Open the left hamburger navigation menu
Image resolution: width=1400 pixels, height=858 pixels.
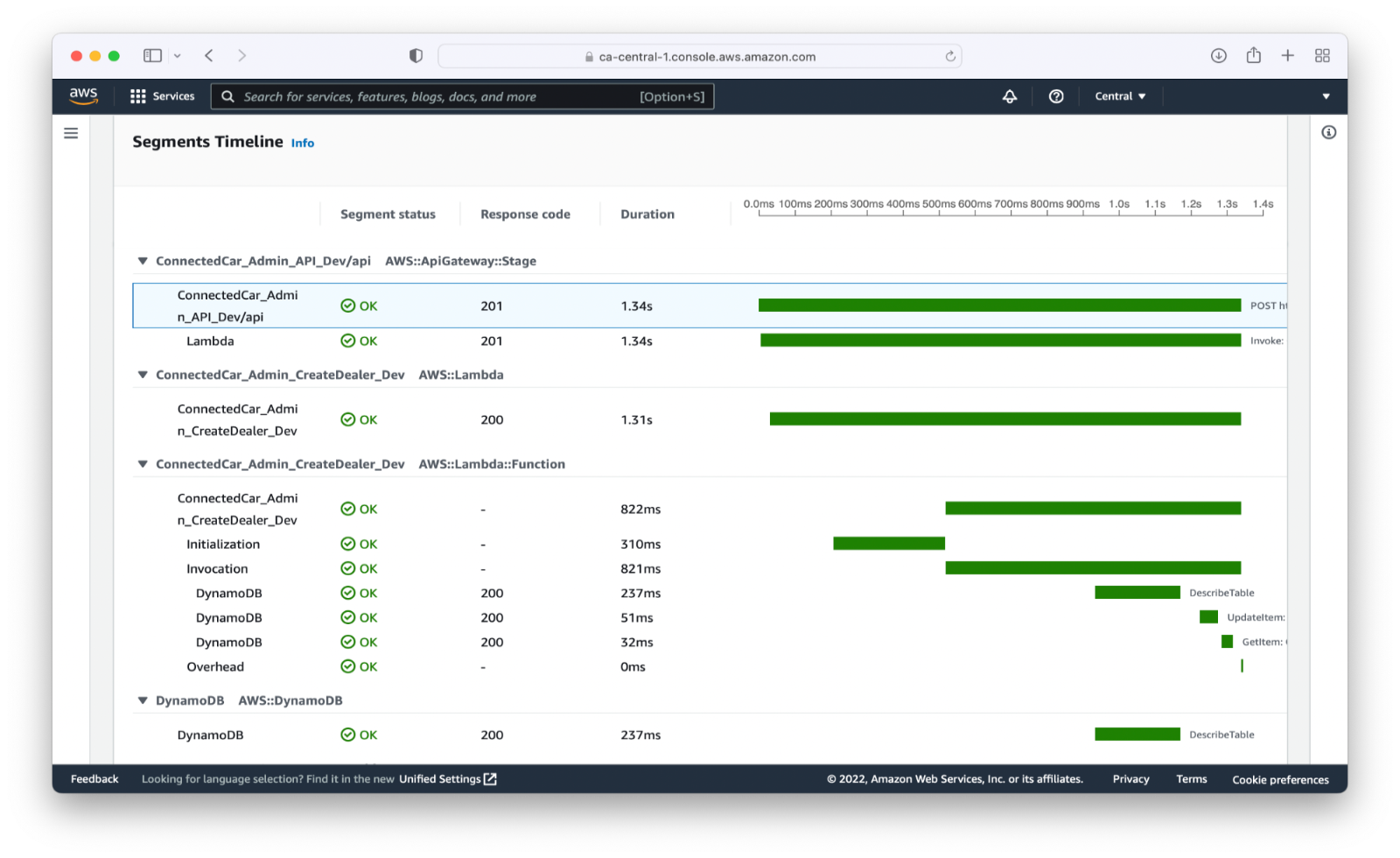(71, 133)
